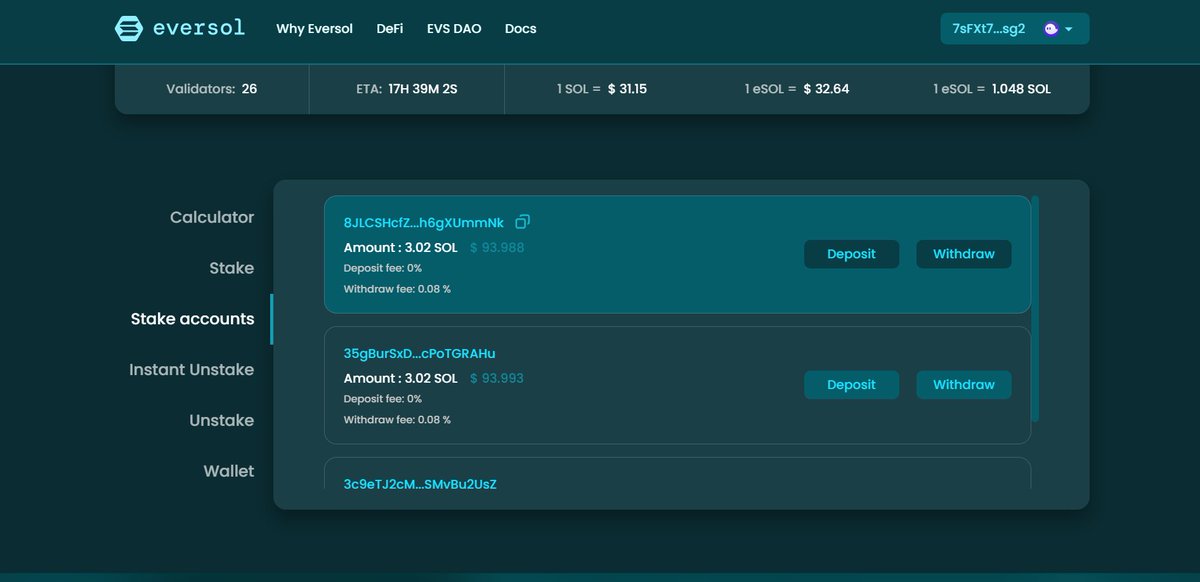Click the 35gBurSxD...cPoTGRAHu address link
Viewport: 1200px width, 582px height.
[x=419, y=353]
